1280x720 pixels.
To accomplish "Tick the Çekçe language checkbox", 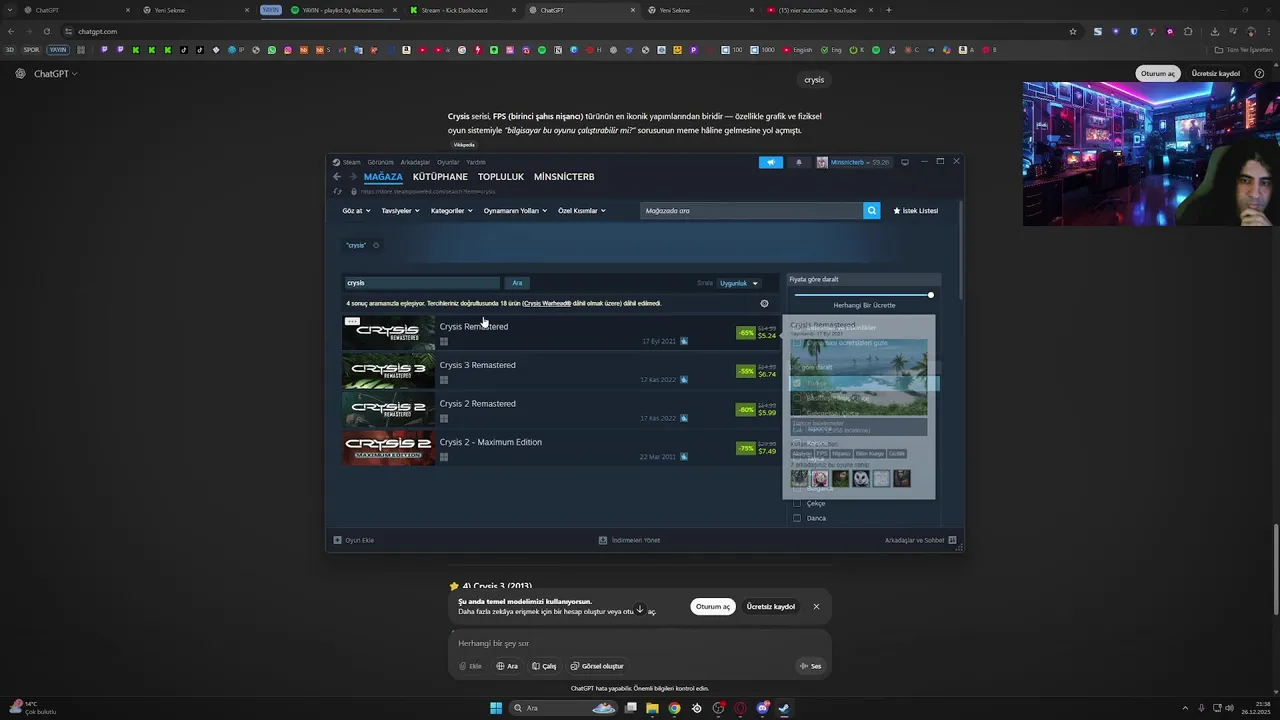I will point(797,503).
